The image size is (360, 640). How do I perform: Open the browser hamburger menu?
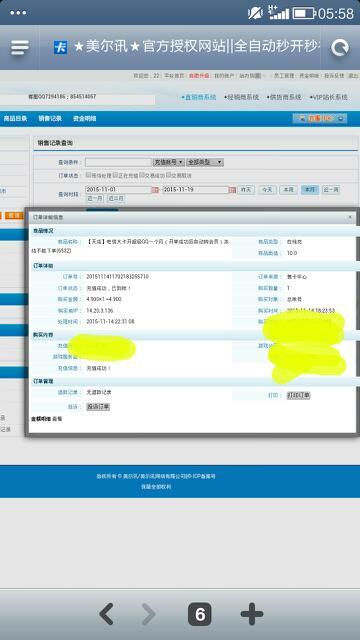(20, 48)
